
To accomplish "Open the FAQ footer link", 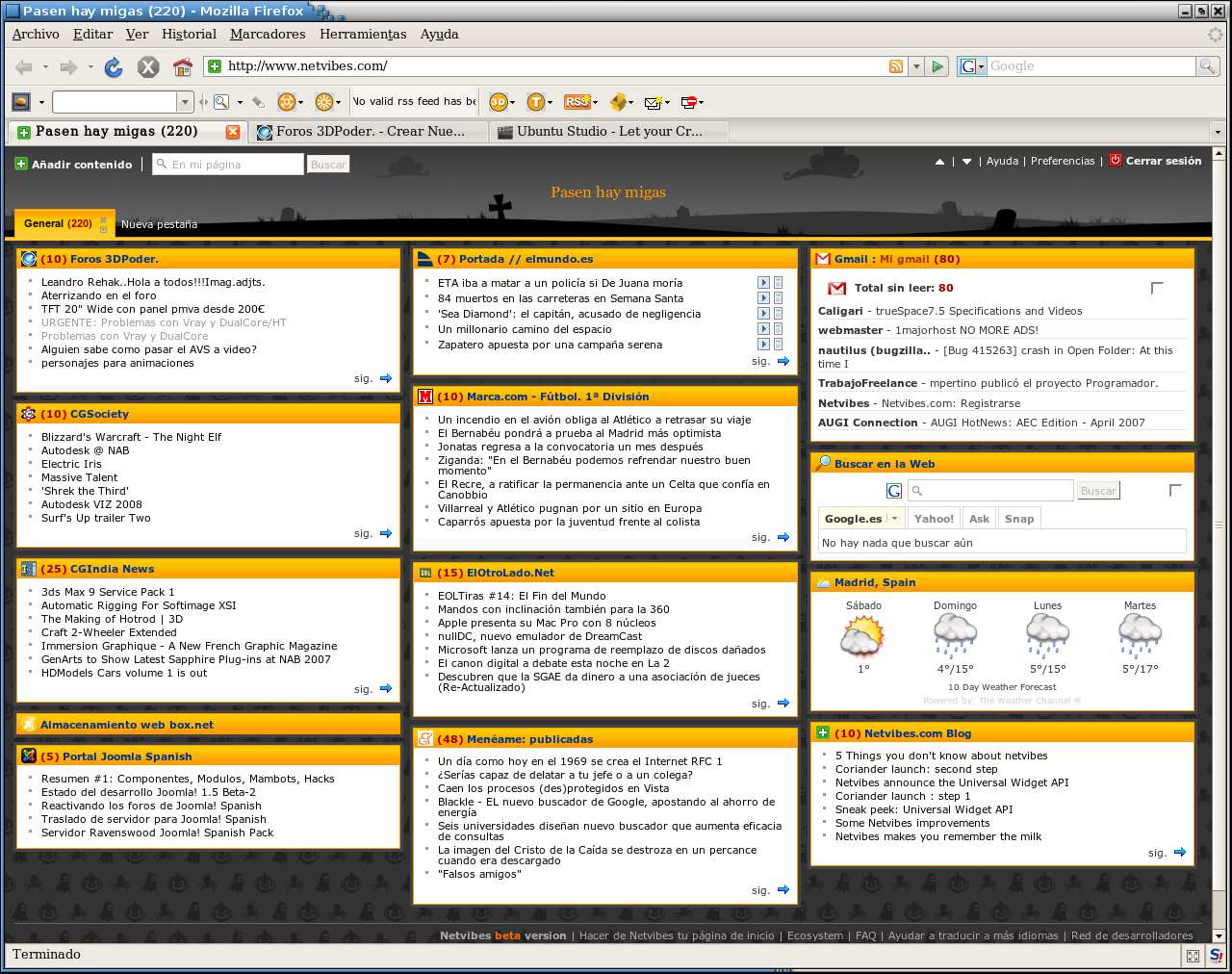I will 866,936.
